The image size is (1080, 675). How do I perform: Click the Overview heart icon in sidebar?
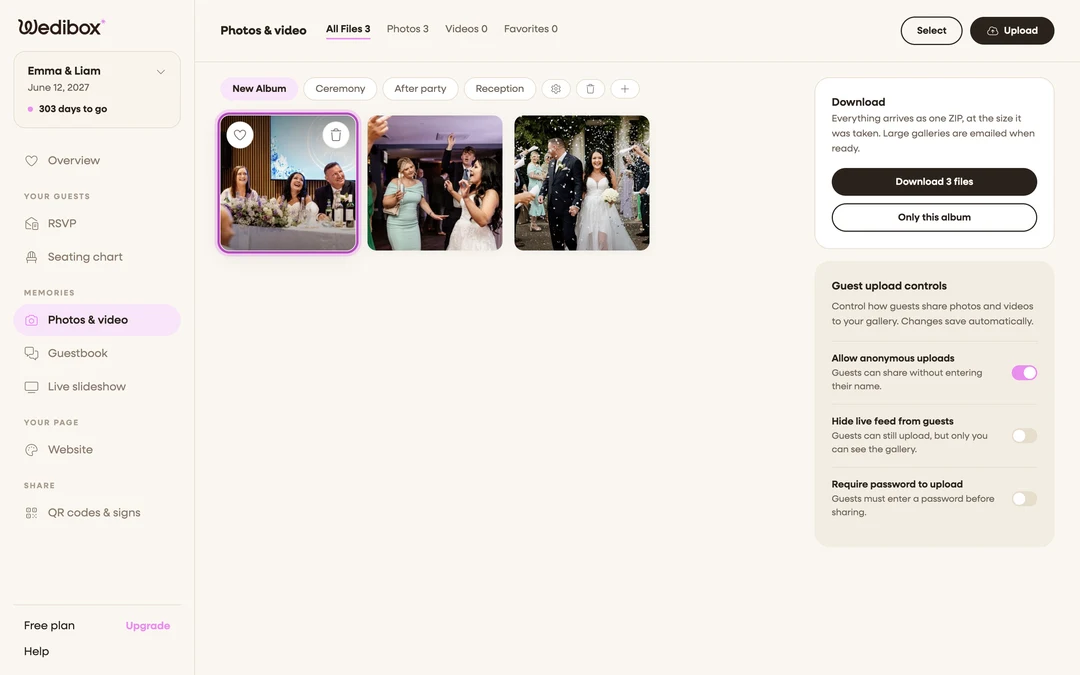pyautogui.click(x=32, y=160)
